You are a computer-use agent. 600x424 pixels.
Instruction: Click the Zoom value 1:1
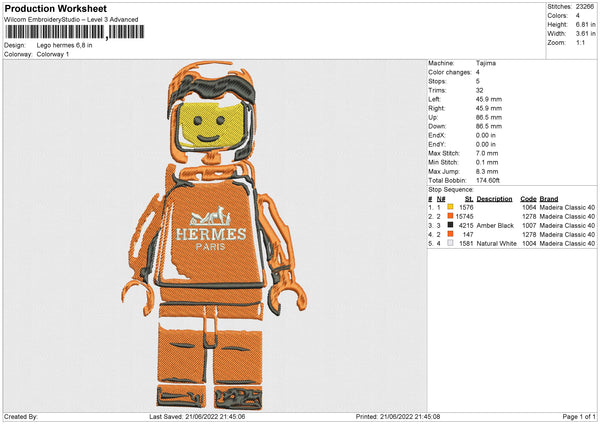tap(580, 42)
